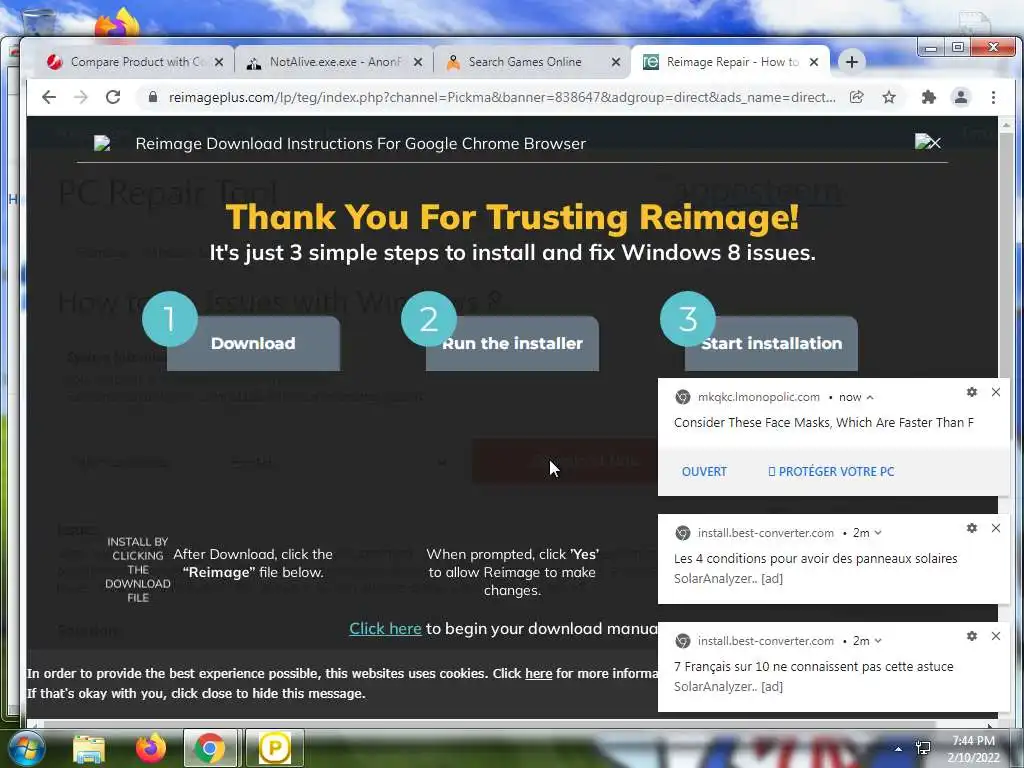Click the 'Click here' manual download link
The width and height of the screenshot is (1024, 768).
click(x=385, y=628)
